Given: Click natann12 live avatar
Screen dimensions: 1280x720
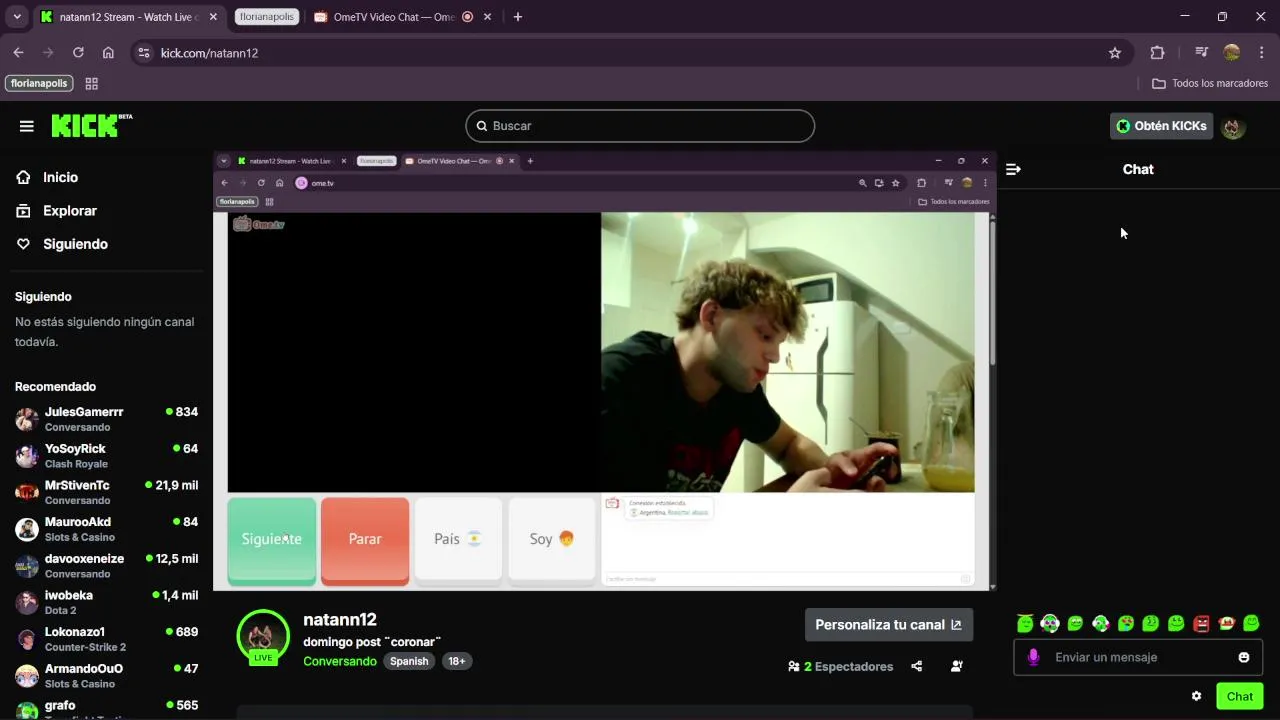Looking at the screenshot, I should click(263, 636).
